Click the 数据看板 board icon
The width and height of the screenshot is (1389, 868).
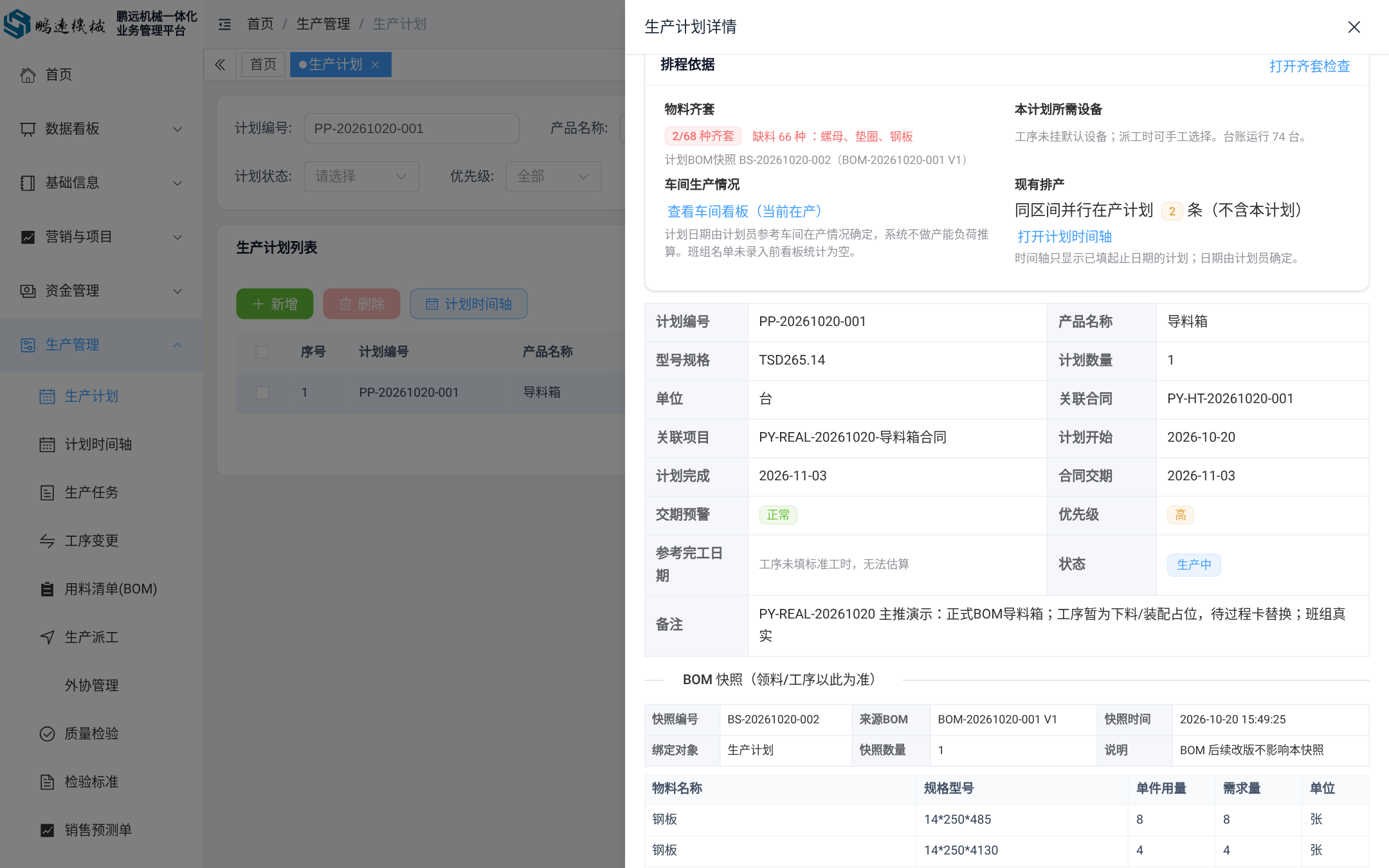pyautogui.click(x=28, y=129)
